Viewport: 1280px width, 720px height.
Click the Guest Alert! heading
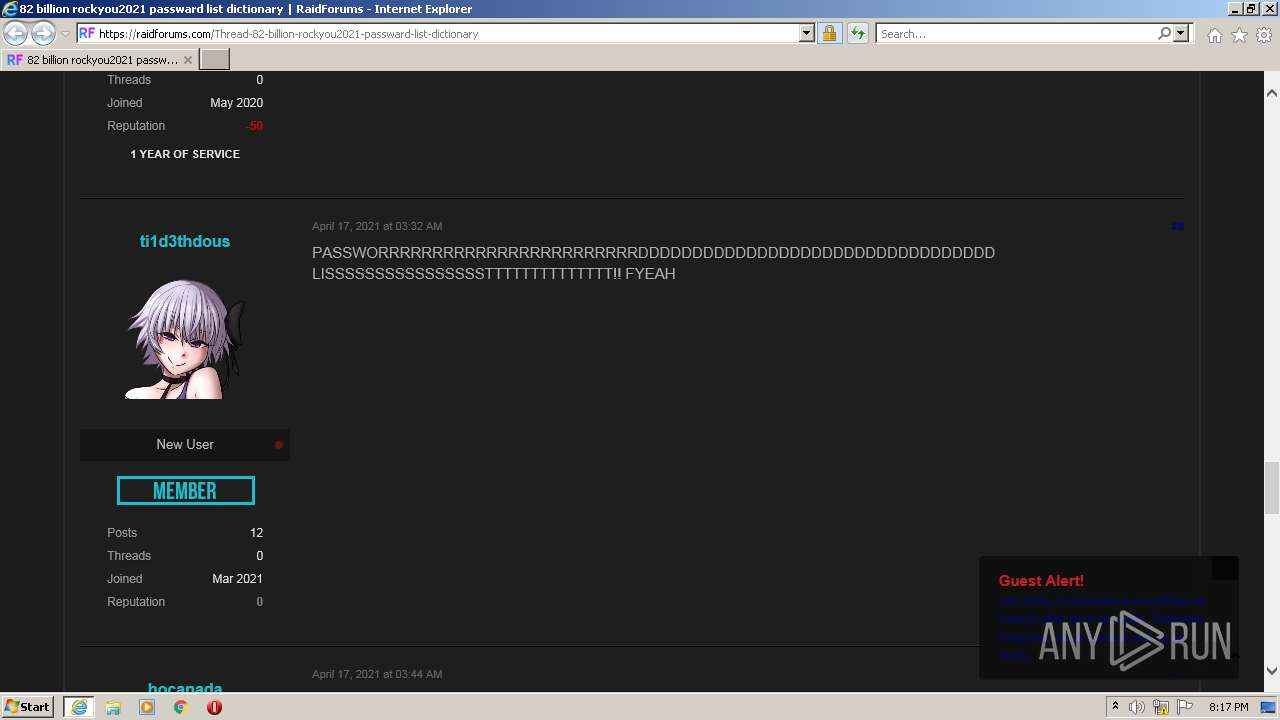tap(1041, 581)
